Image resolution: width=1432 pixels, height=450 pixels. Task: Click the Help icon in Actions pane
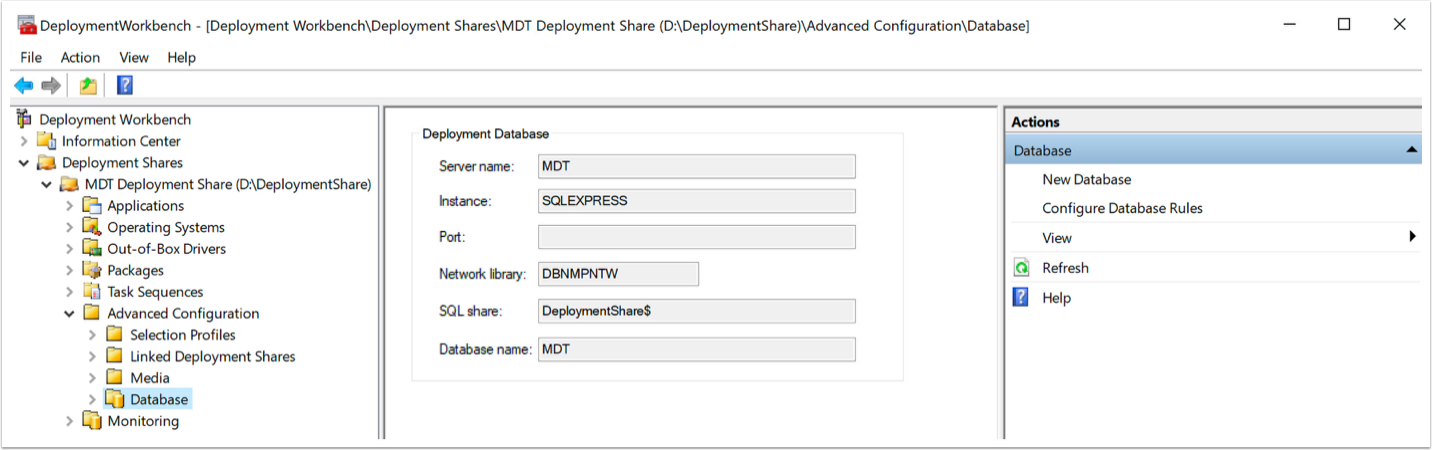point(1021,297)
